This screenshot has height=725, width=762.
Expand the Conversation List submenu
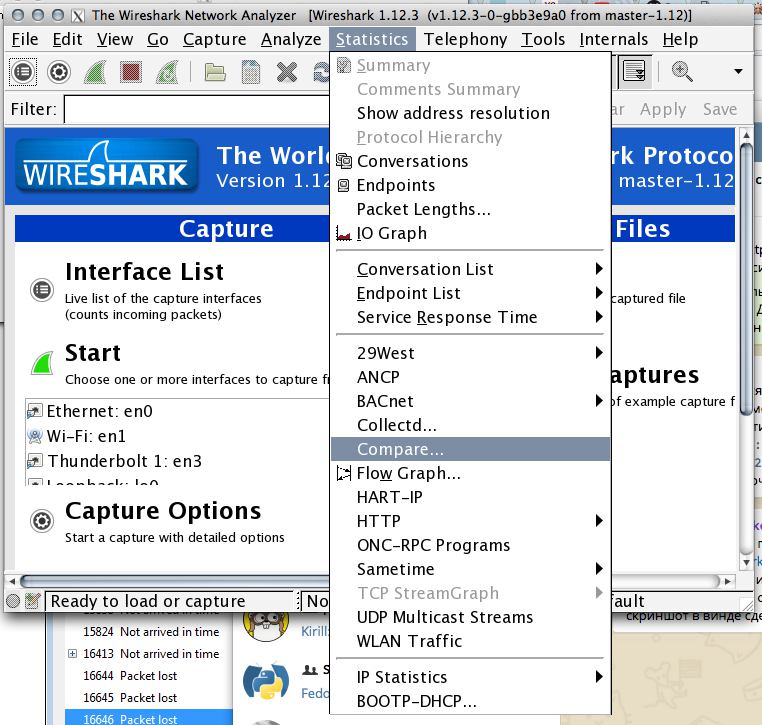coord(470,269)
